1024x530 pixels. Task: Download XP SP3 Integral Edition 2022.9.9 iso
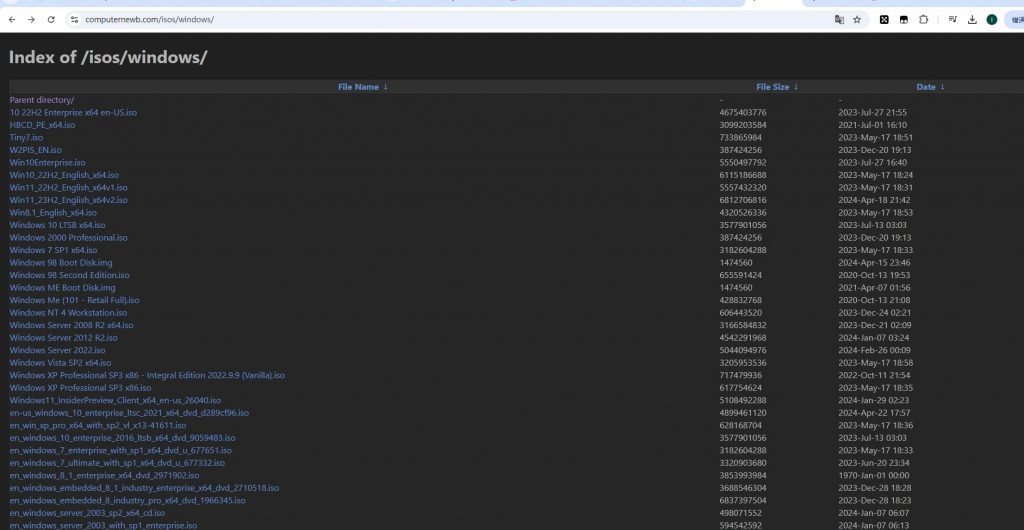click(147, 375)
